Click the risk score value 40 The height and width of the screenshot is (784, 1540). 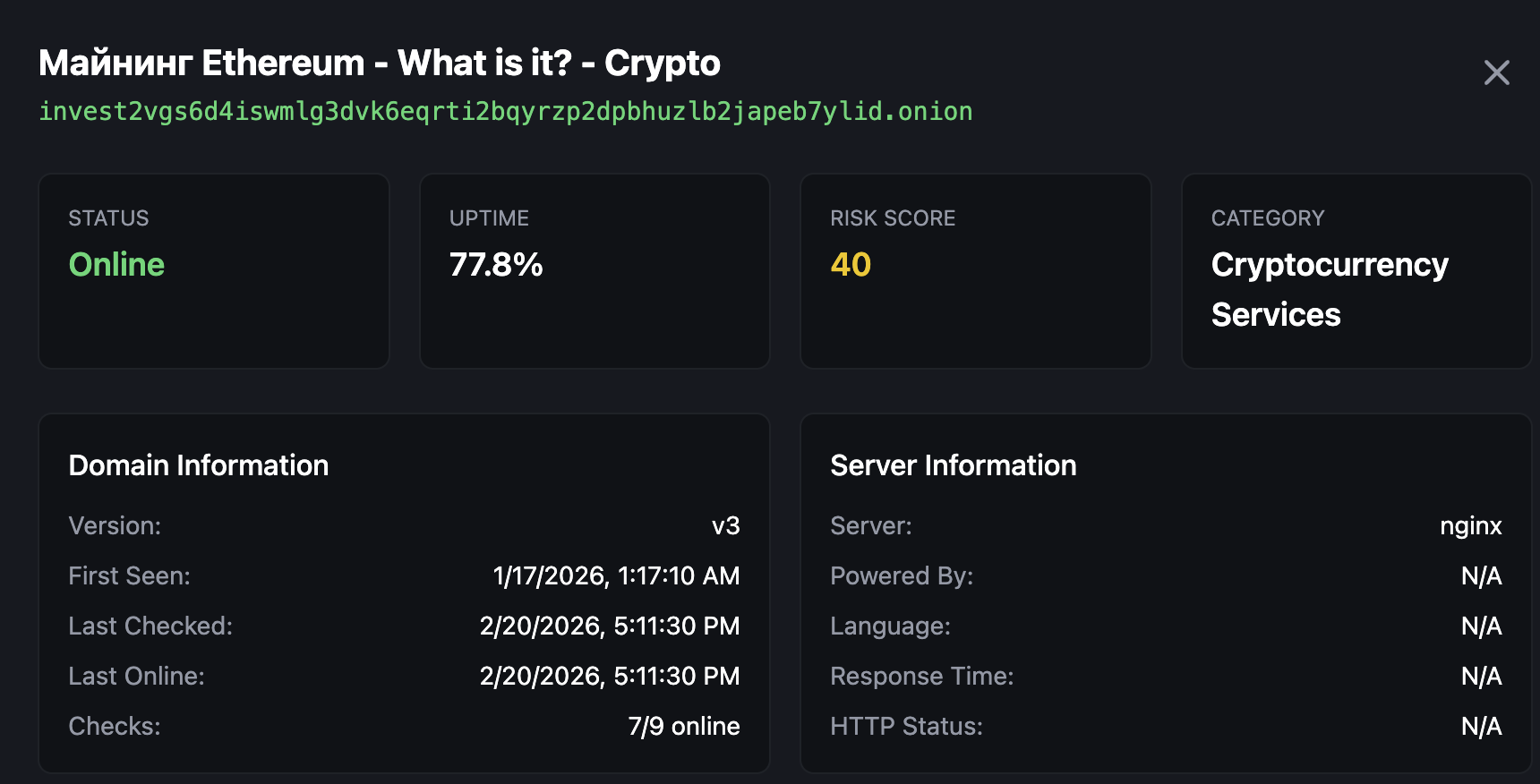pyautogui.click(x=851, y=265)
